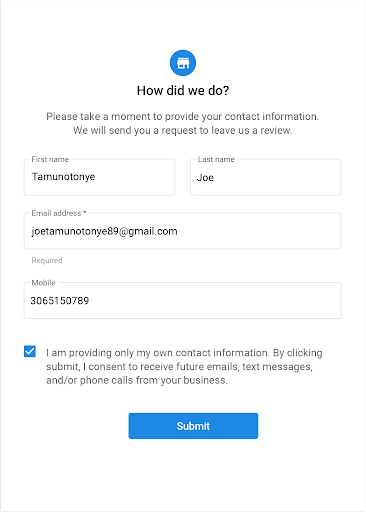
Task: Click the "Mobile" field label
Action: click(x=43, y=283)
